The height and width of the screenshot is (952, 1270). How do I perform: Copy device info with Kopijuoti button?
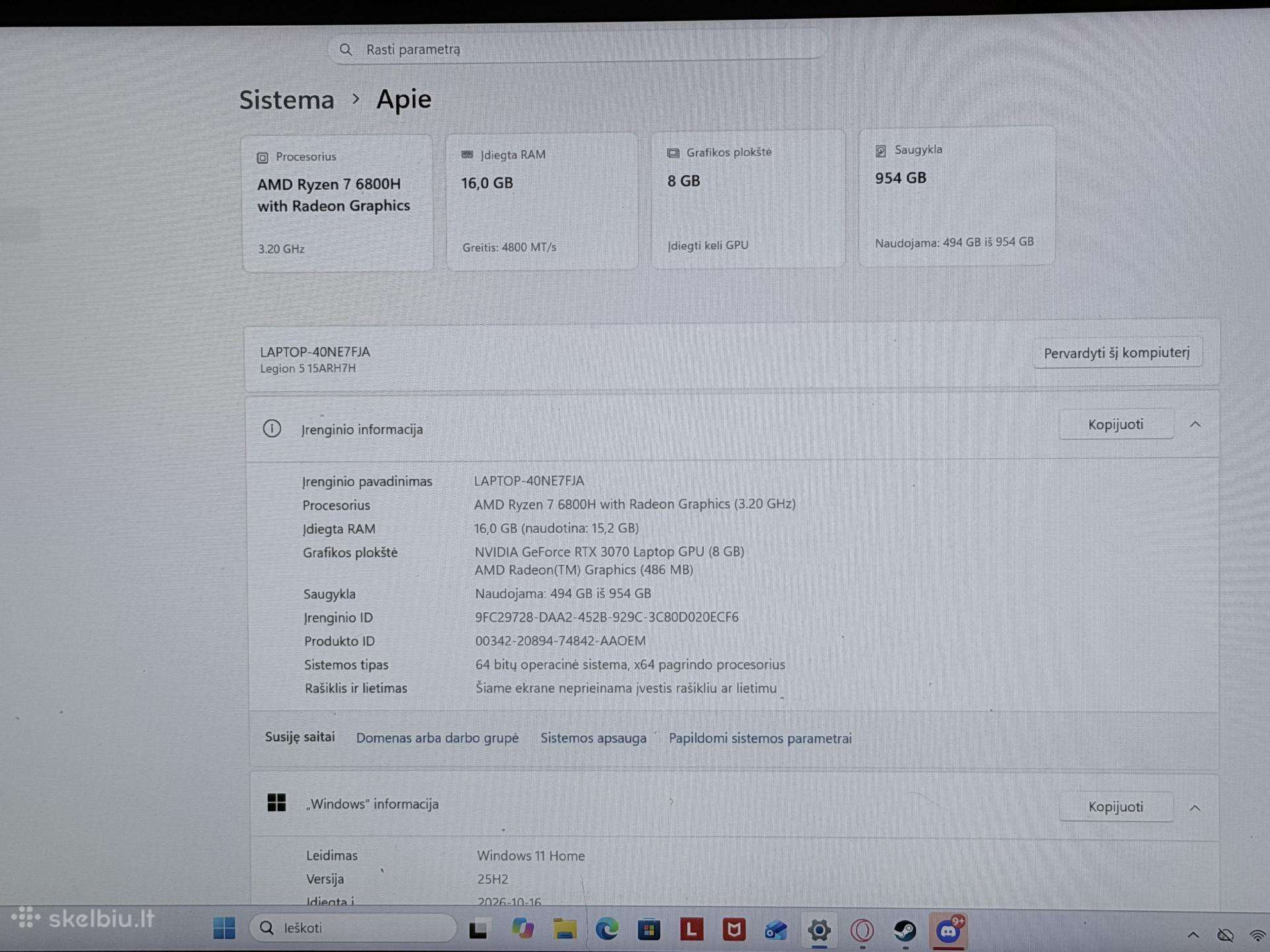[1115, 424]
